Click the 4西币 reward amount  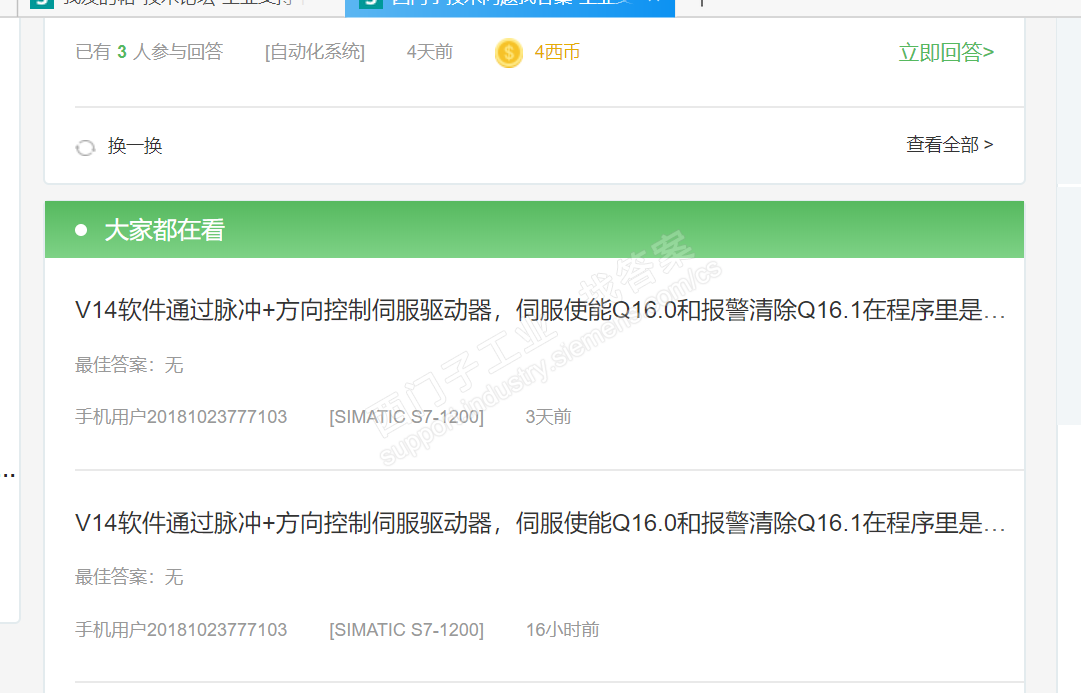pos(557,52)
